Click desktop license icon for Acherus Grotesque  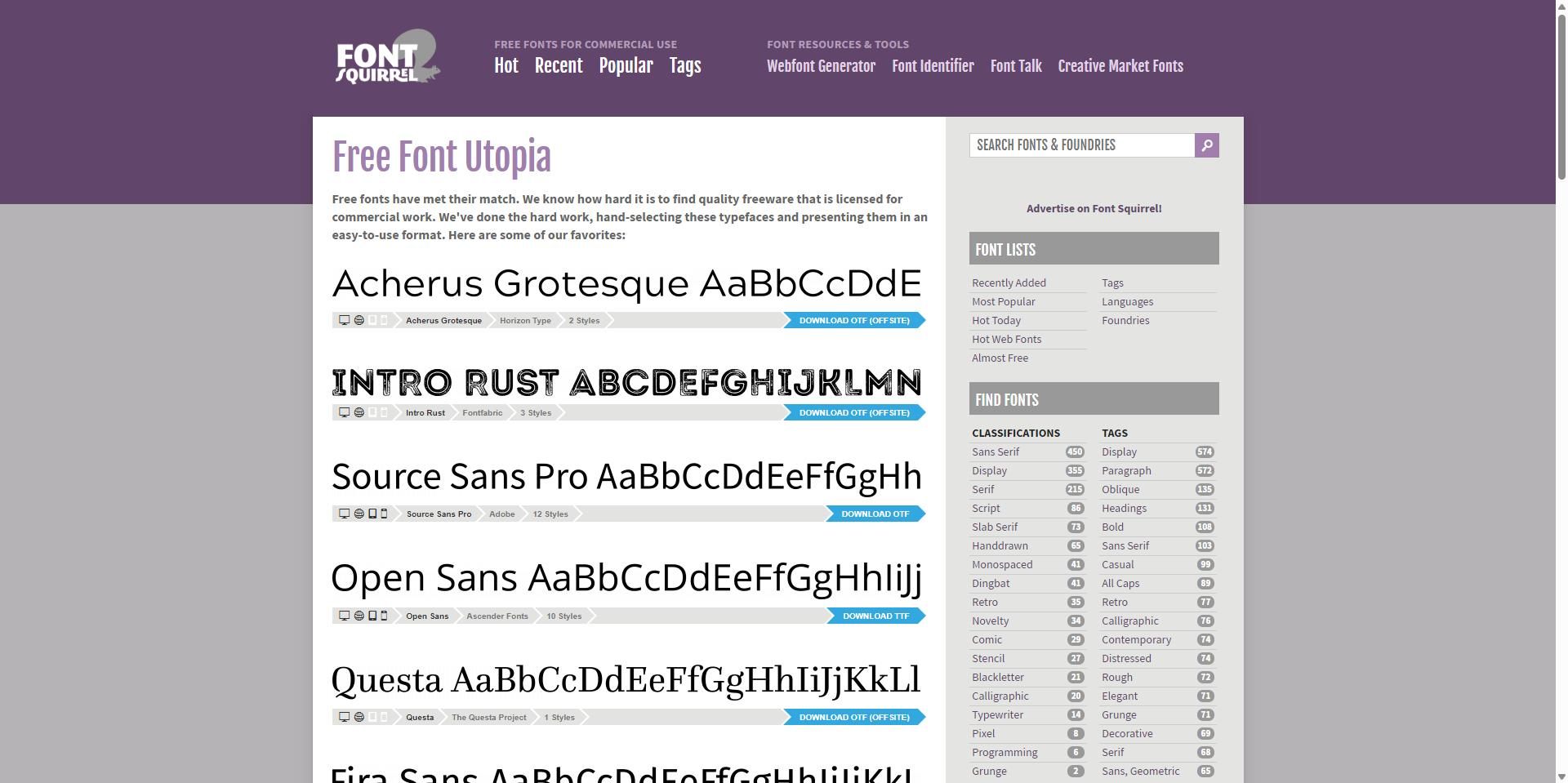click(x=345, y=320)
